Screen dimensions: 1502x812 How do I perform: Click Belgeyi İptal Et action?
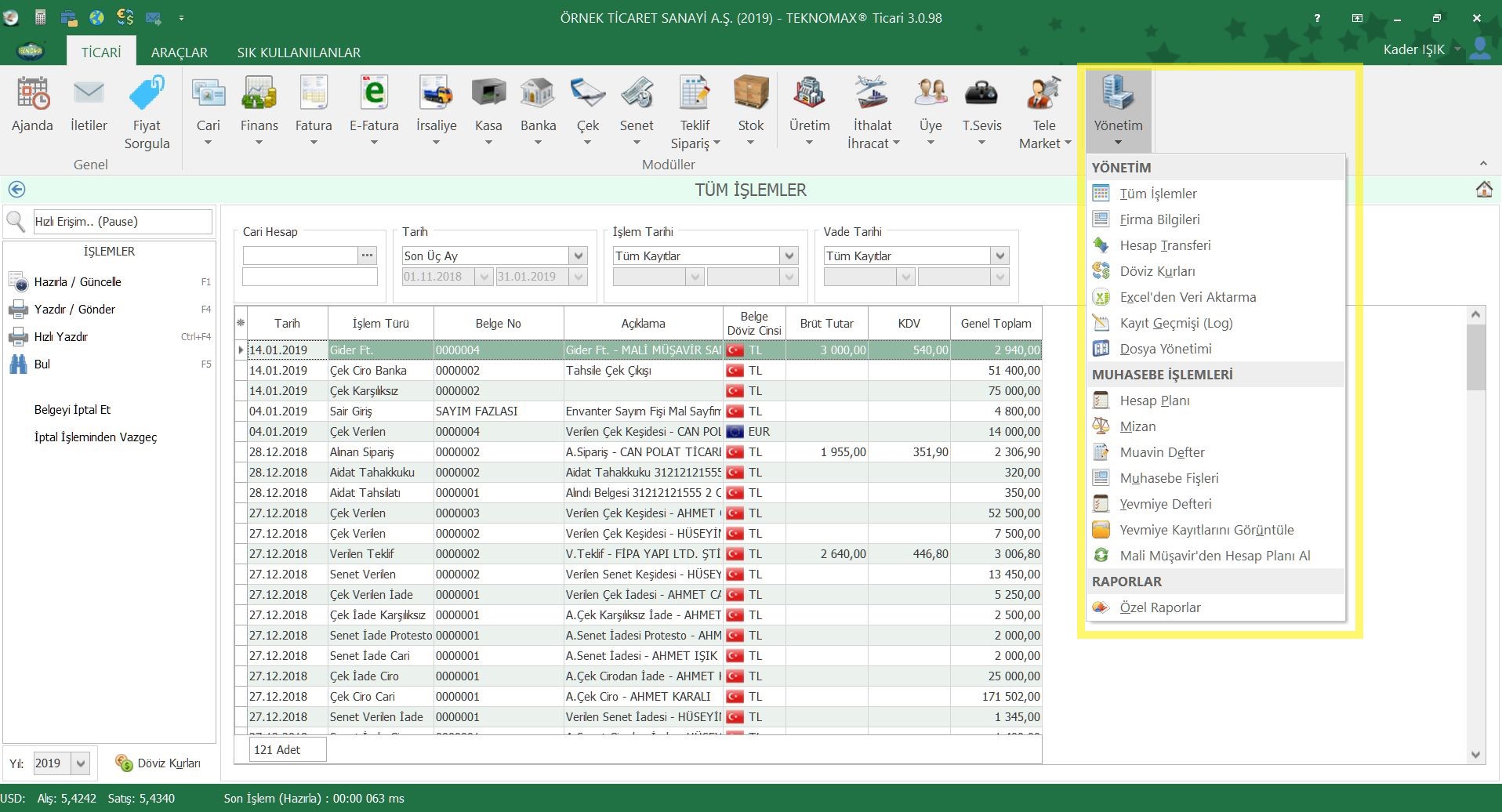[72, 410]
